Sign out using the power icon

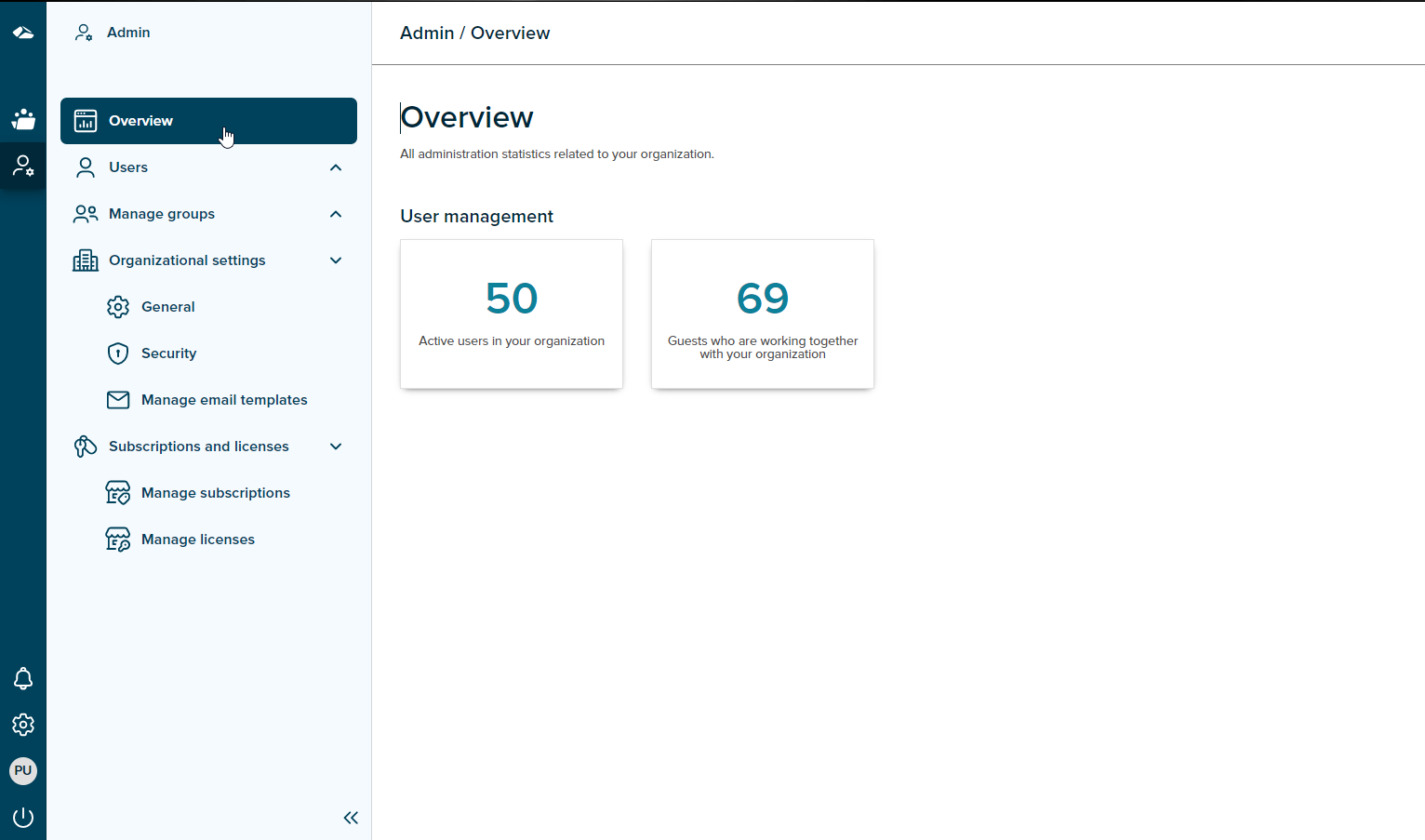[x=23, y=817]
